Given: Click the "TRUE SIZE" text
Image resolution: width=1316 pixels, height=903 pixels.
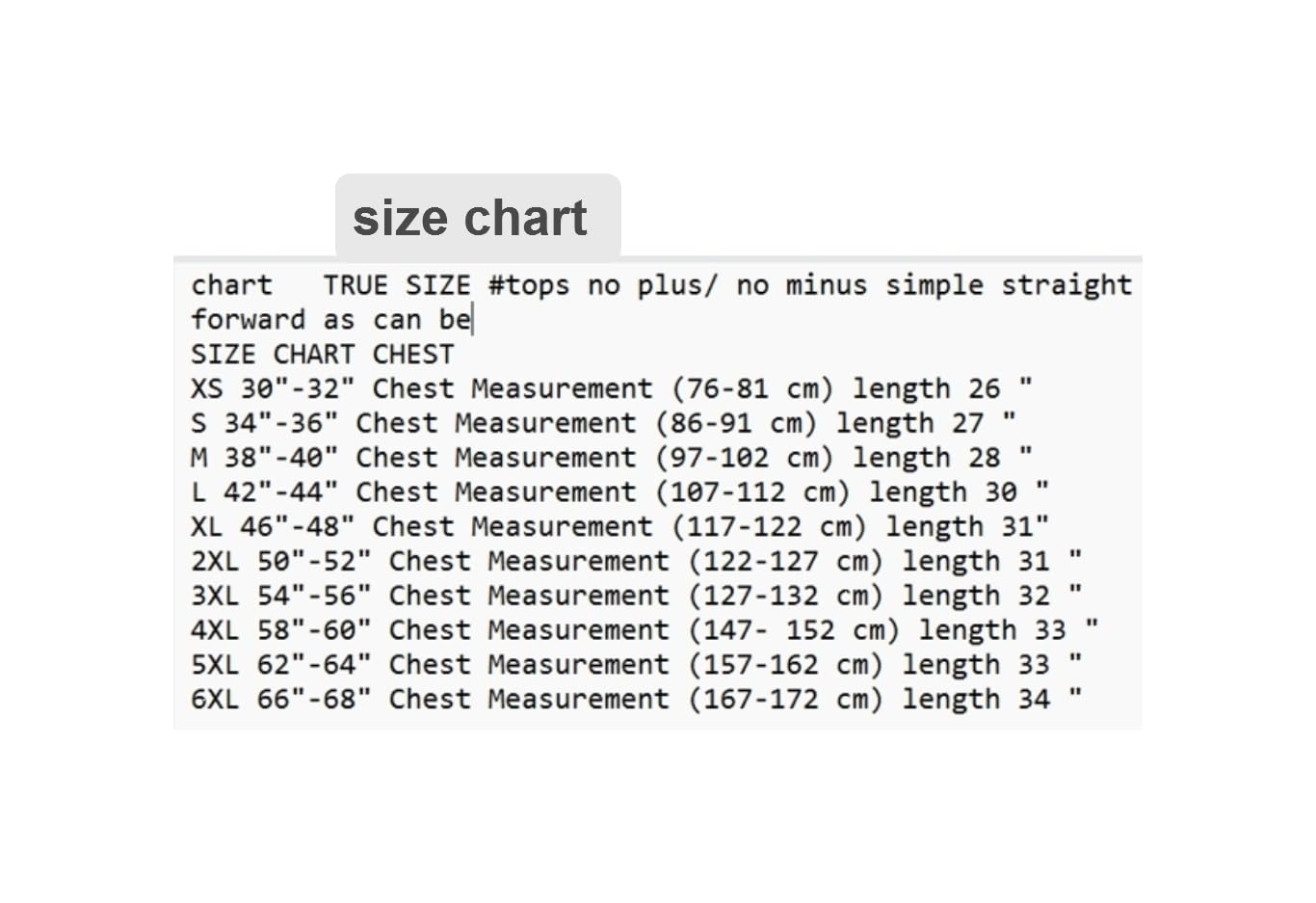Looking at the screenshot, I should [396, 285].
